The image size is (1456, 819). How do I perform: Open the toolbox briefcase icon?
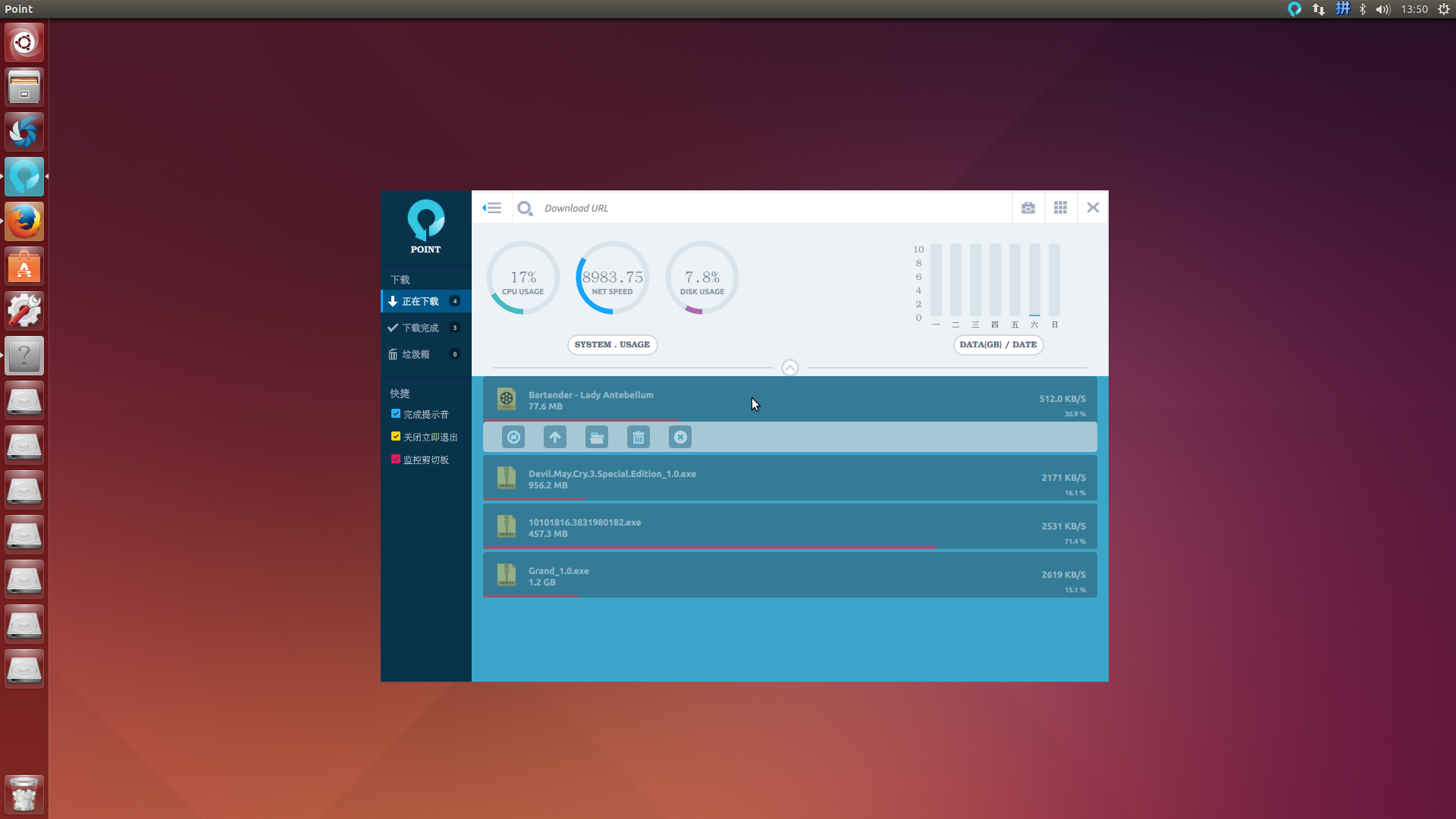(1028, 208)
